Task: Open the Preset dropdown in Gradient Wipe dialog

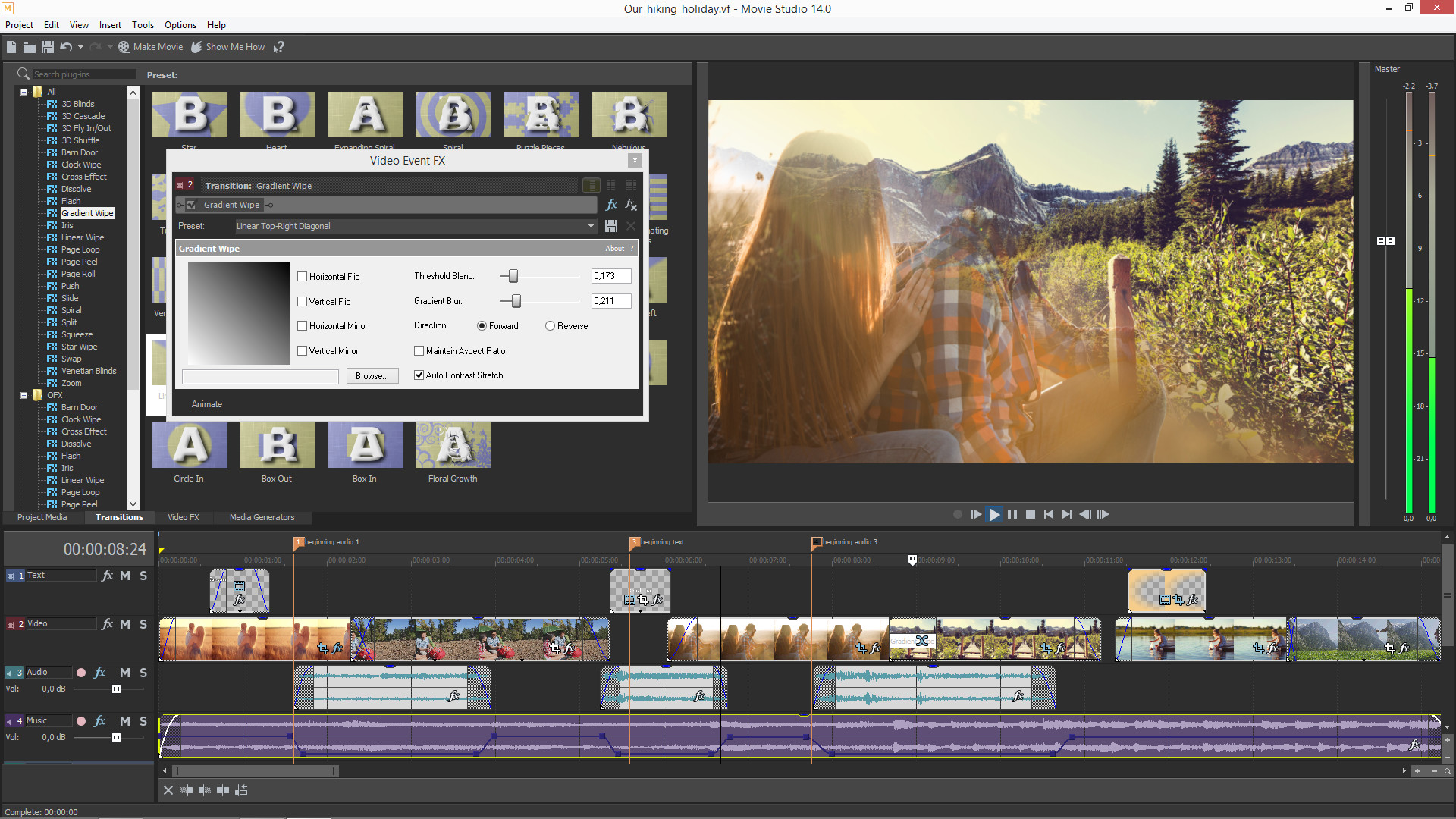Action: pyautogui.click(x=591, y=225)
